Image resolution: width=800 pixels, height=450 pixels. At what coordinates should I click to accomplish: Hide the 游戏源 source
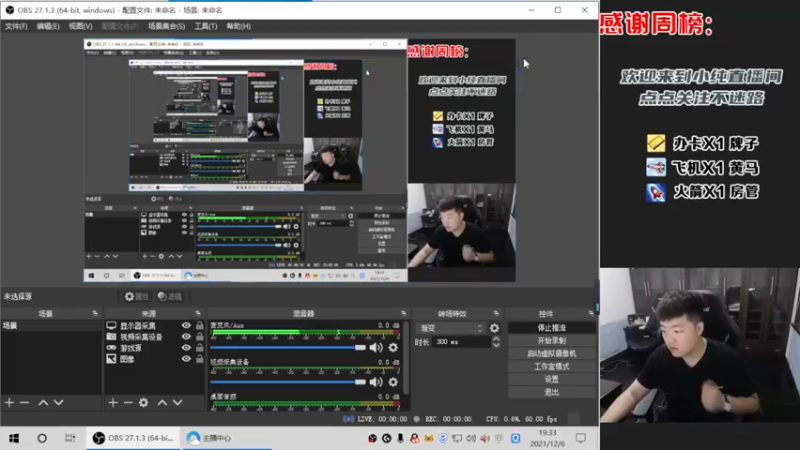[x=186, y=348]
